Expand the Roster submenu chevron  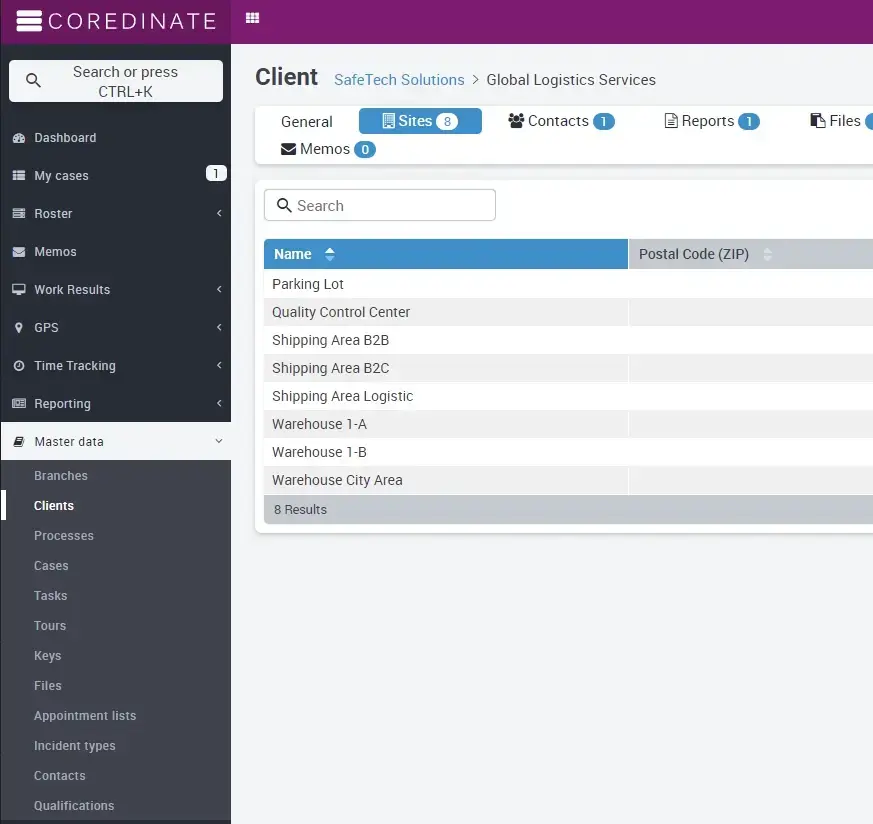coord(219,214)
